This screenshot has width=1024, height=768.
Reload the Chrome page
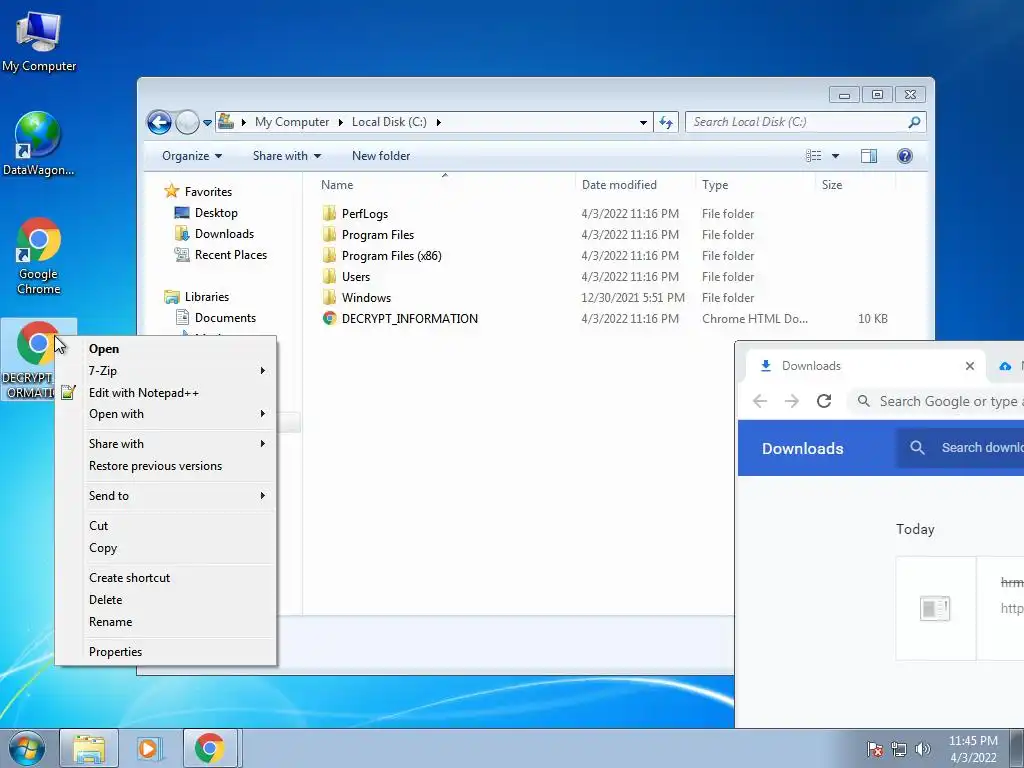tap(824, 401)
